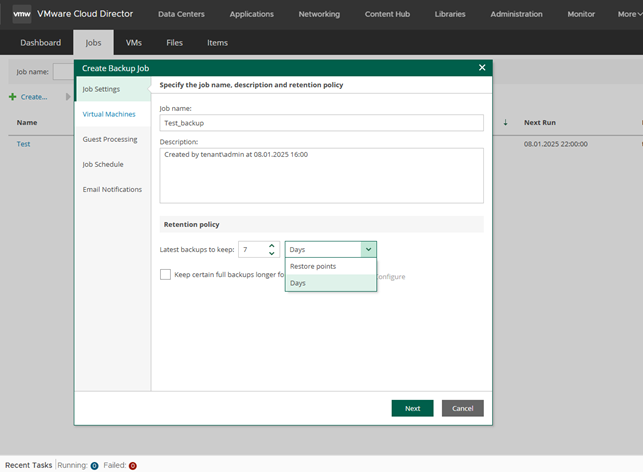Click the Next button
The image size is (643, 472).
[x=412, y=408]
